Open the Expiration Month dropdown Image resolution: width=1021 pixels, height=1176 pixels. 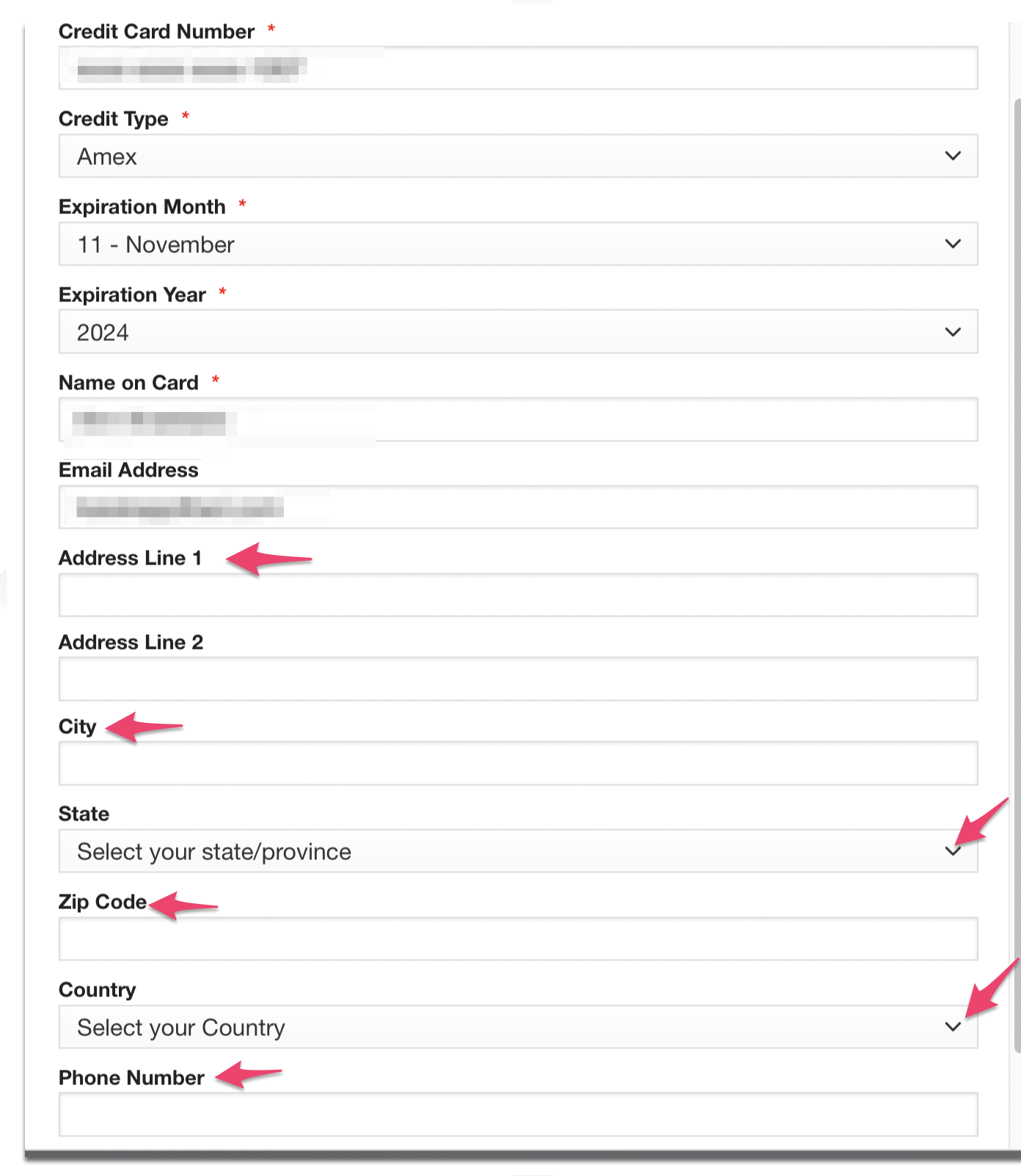(518, 243)
